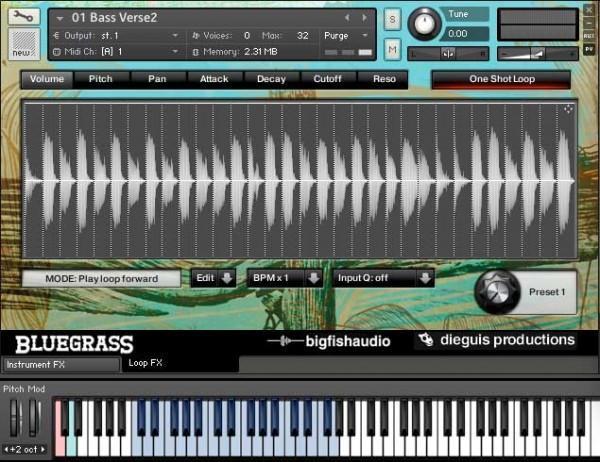
Task: Click the output level meter display
Action: pyautogui.click(x=538, y=24)
